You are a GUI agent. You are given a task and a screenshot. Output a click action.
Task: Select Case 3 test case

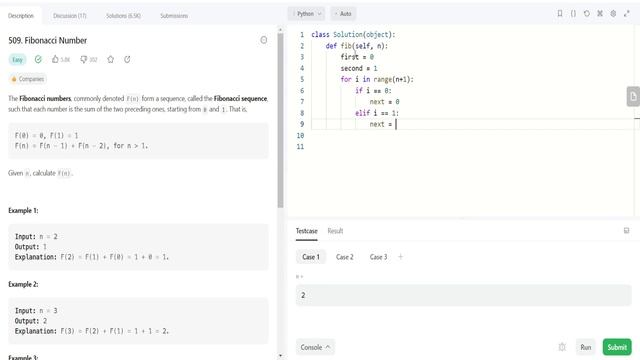coord(378,257)
